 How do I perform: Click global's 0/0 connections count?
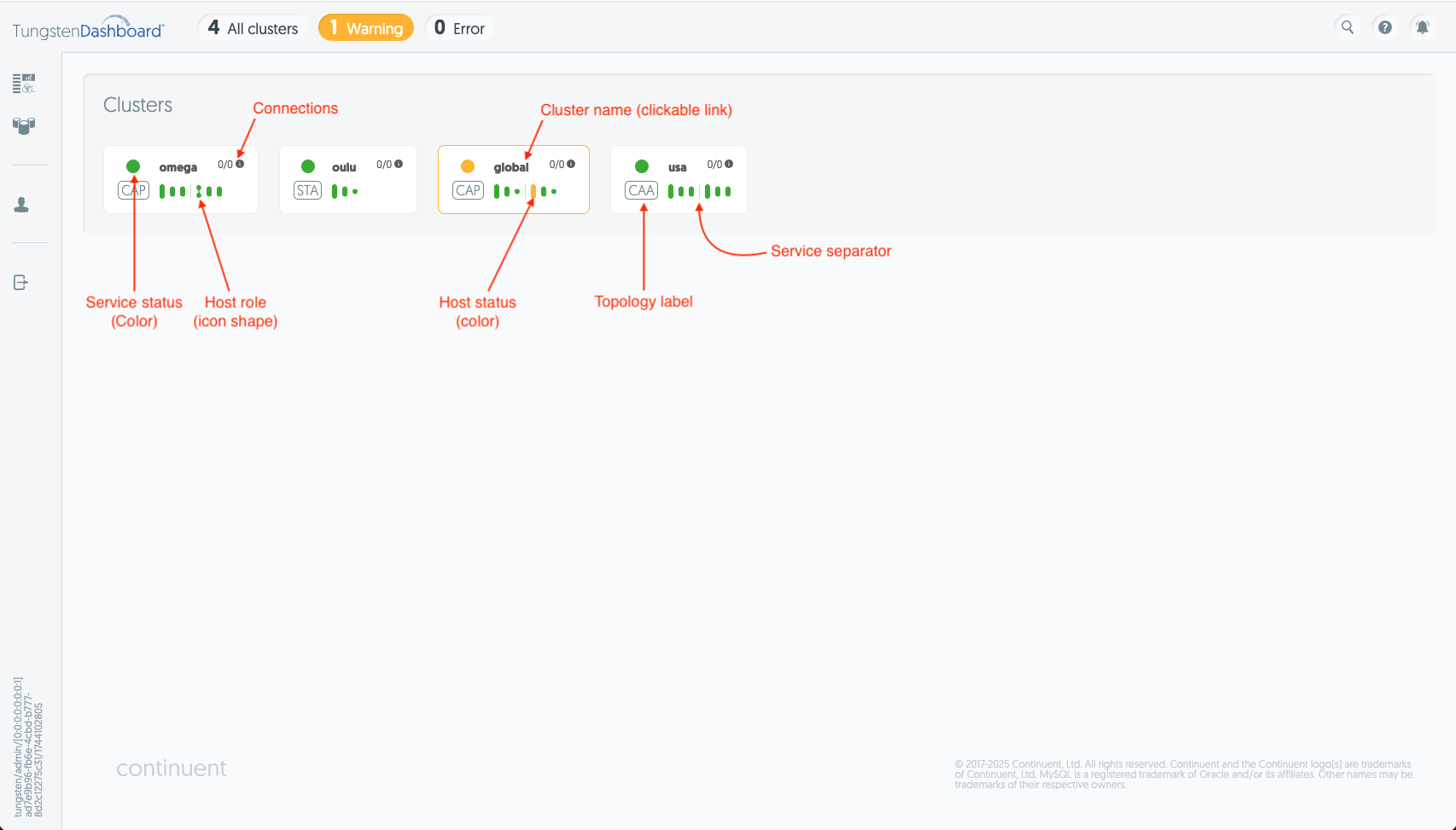tap(556, 165)
